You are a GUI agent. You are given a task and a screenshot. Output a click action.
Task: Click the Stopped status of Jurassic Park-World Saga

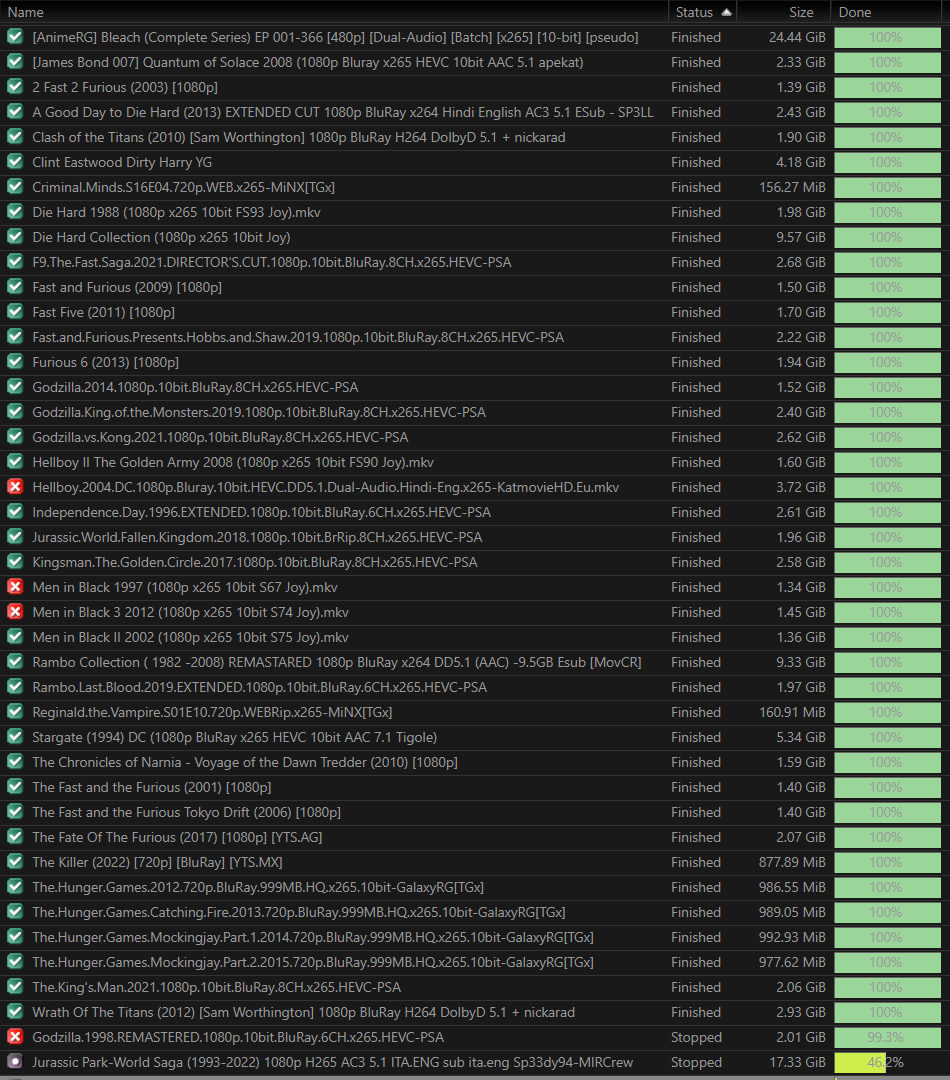click(x=696, y=1062)
